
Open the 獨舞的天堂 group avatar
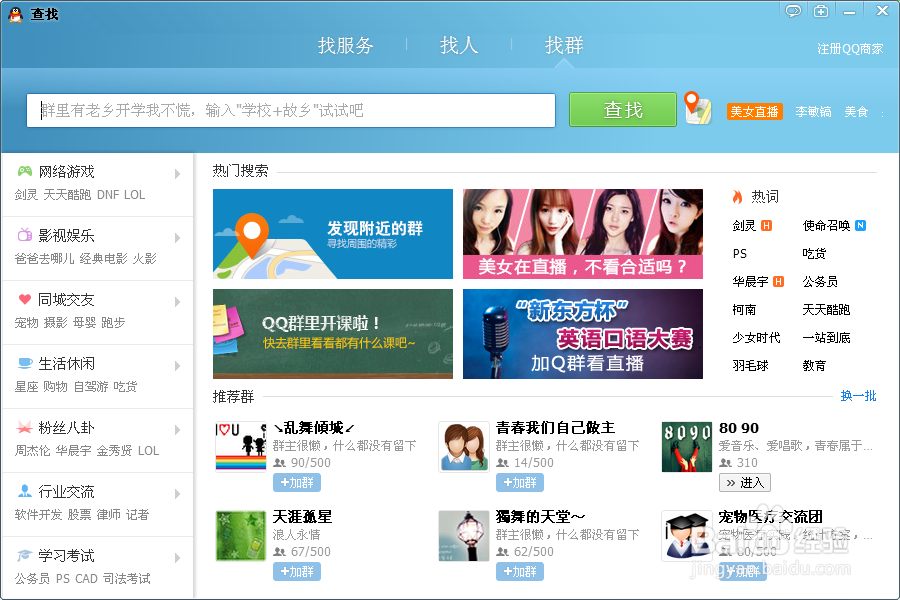464,536
